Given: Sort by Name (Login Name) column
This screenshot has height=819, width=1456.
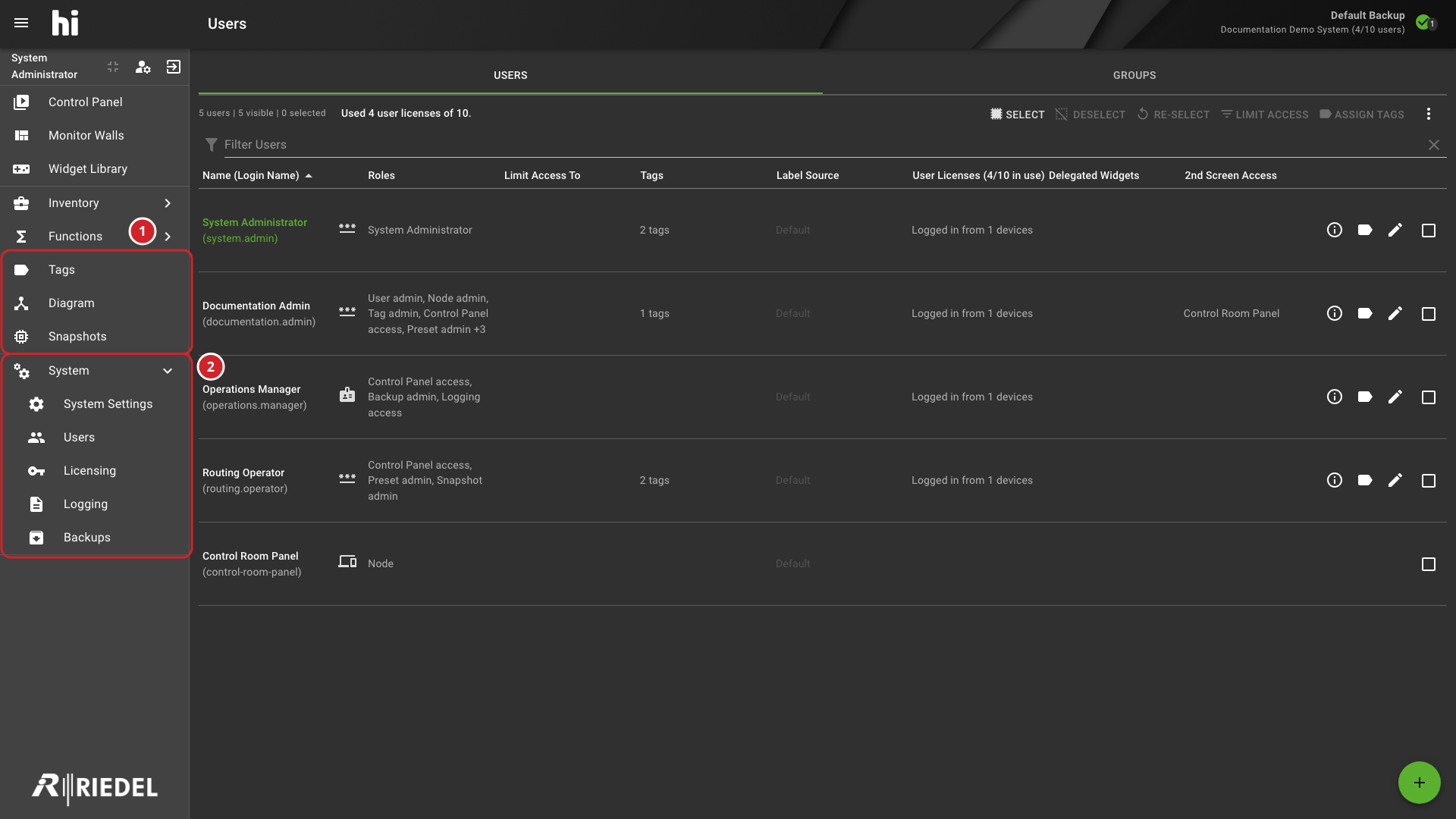Looking at the screenshot, I should point(257,175).
